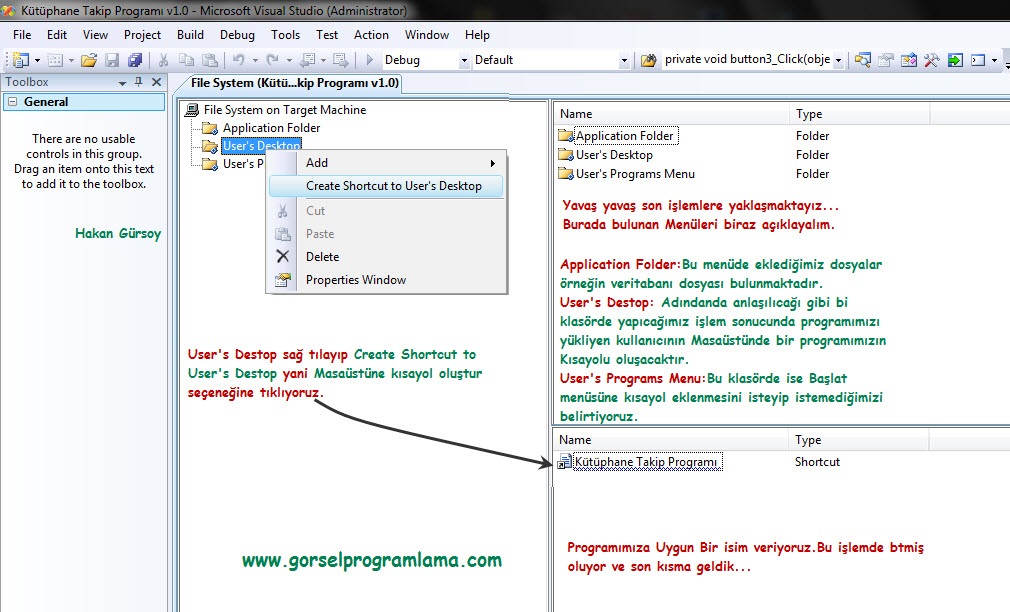Open the Toolbox panel position dropdown arrow
Screen dimensions: 1010x612
(122, 82)
